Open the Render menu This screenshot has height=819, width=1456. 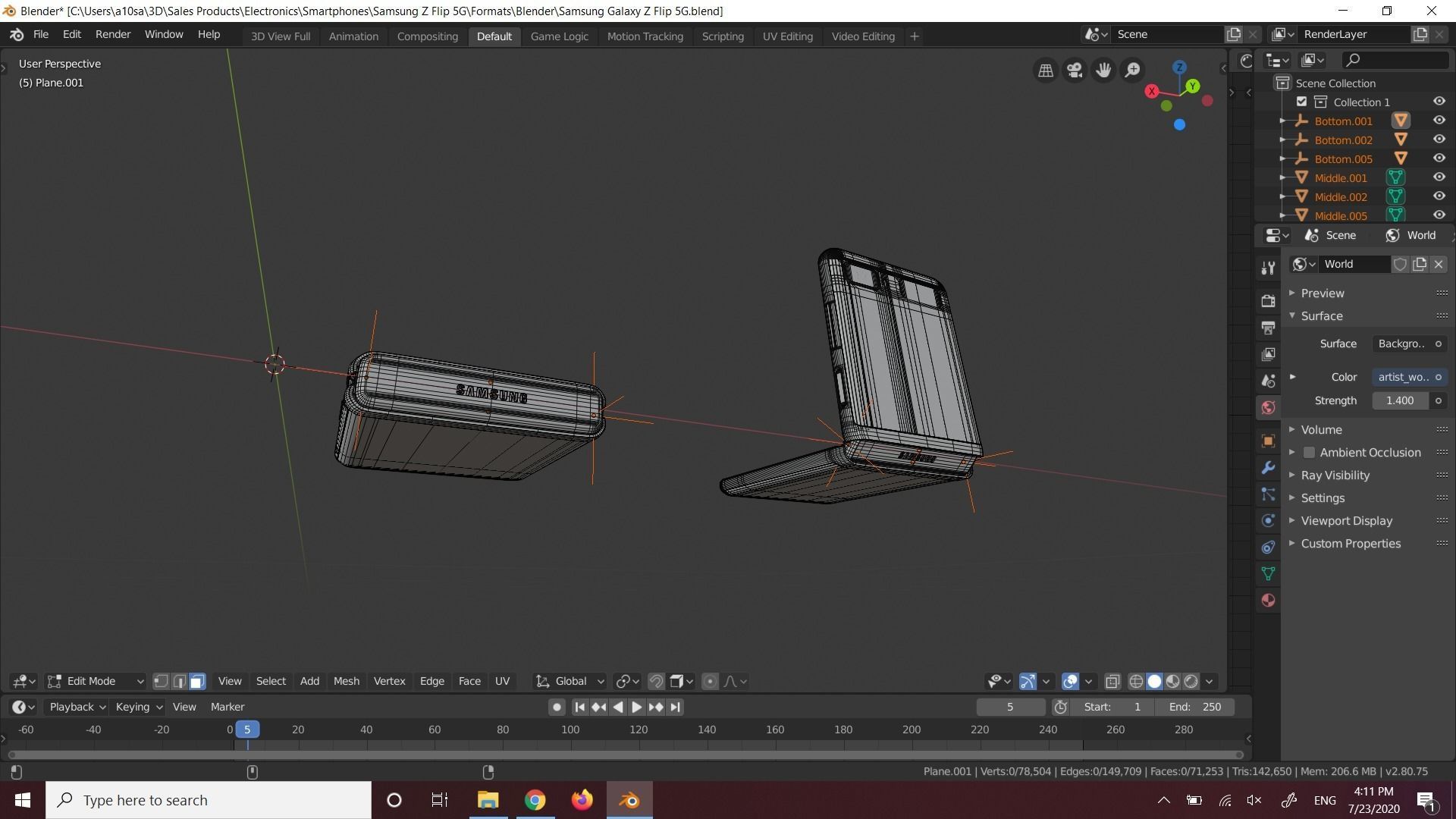113,35
